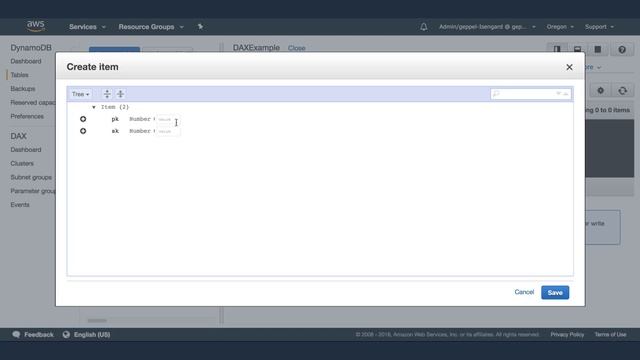Select the sk attribute name
Image resolution: width=640 pixels, height=360 pixels.
pos(115,131)
